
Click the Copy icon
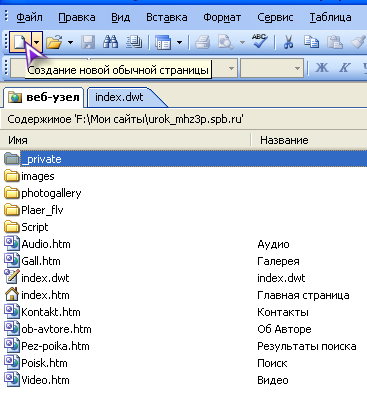[x=311, y=42]
